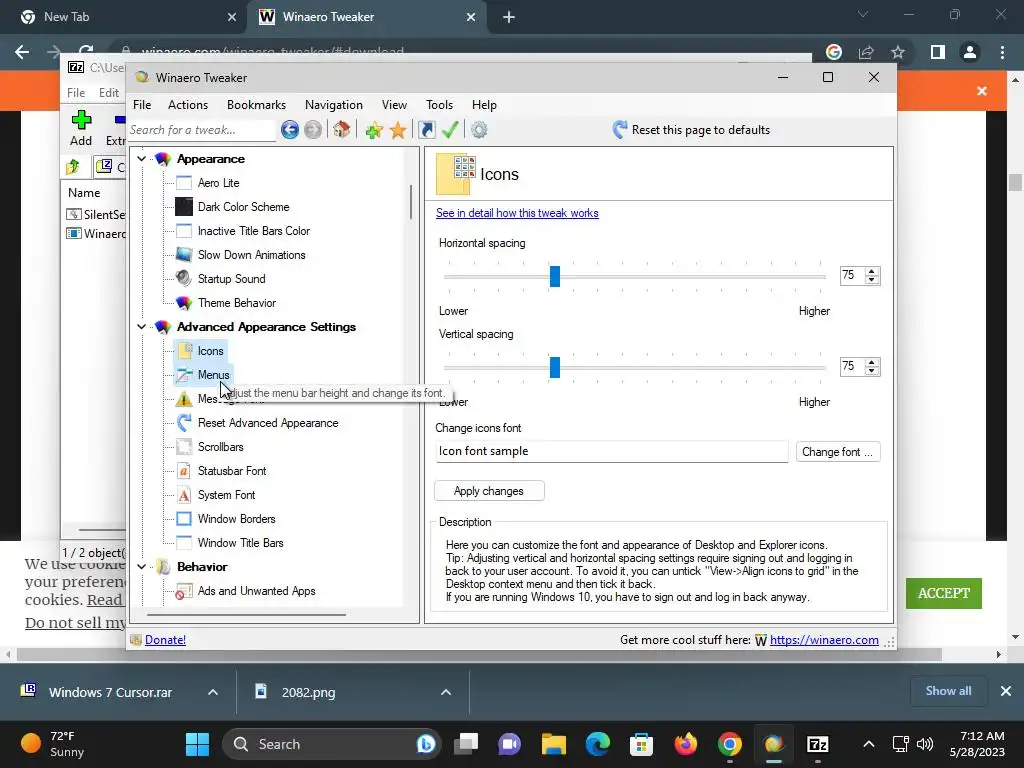This screenshot has width=1024, height=768.
Task: Click the Back navigation arrow in Winaero toolbar
Action: 290,130
